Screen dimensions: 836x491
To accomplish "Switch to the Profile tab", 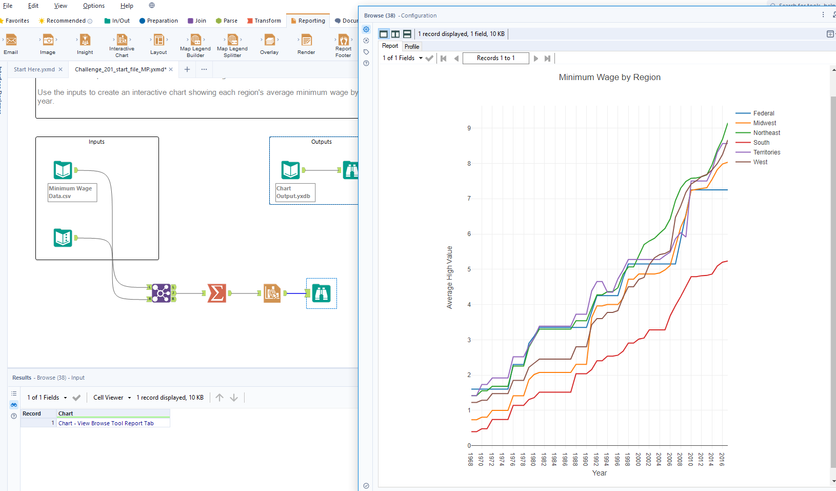I will (x=411, y=46).
